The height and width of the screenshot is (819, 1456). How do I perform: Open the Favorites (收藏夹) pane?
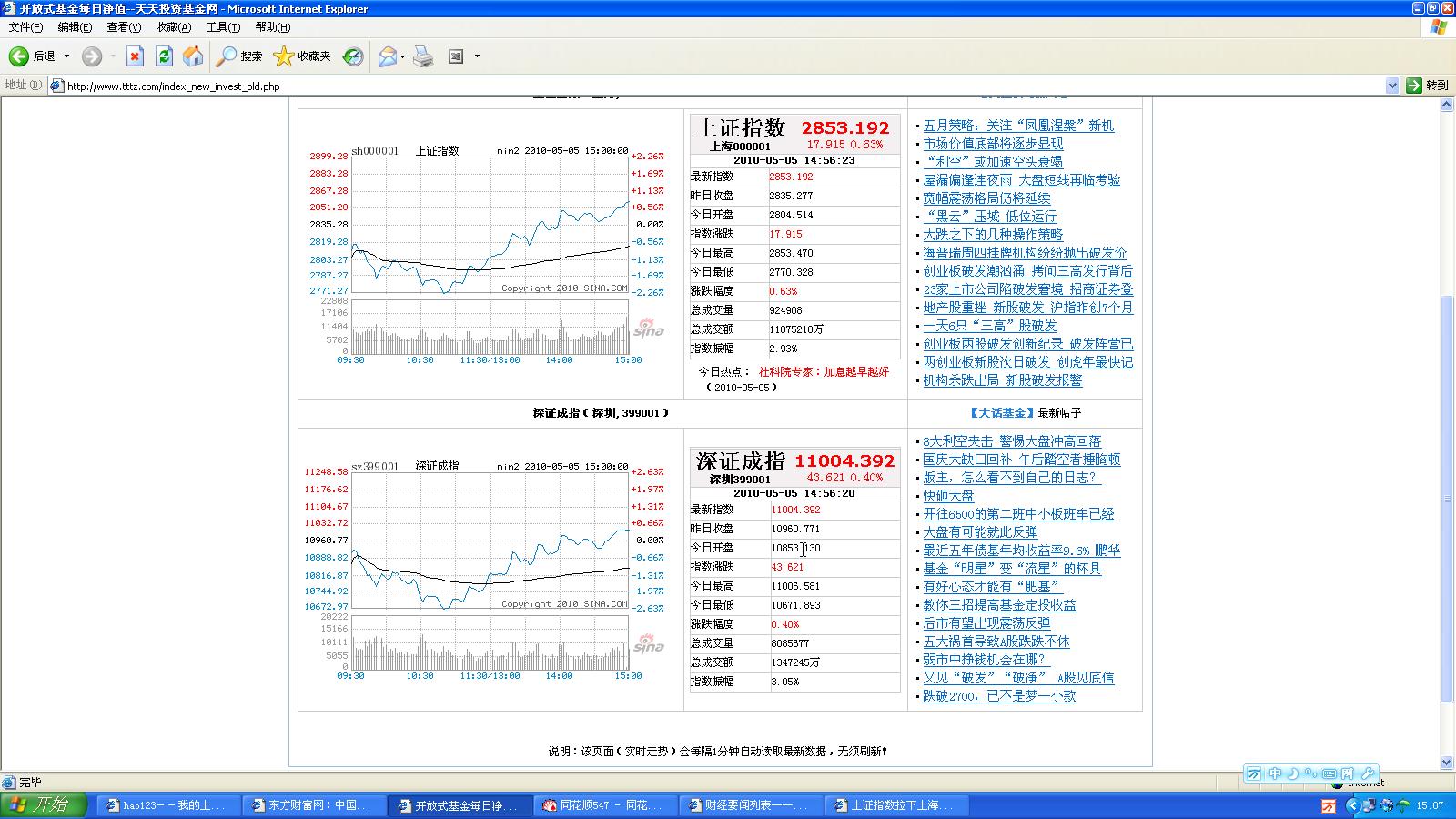click(x=302, y=56)
